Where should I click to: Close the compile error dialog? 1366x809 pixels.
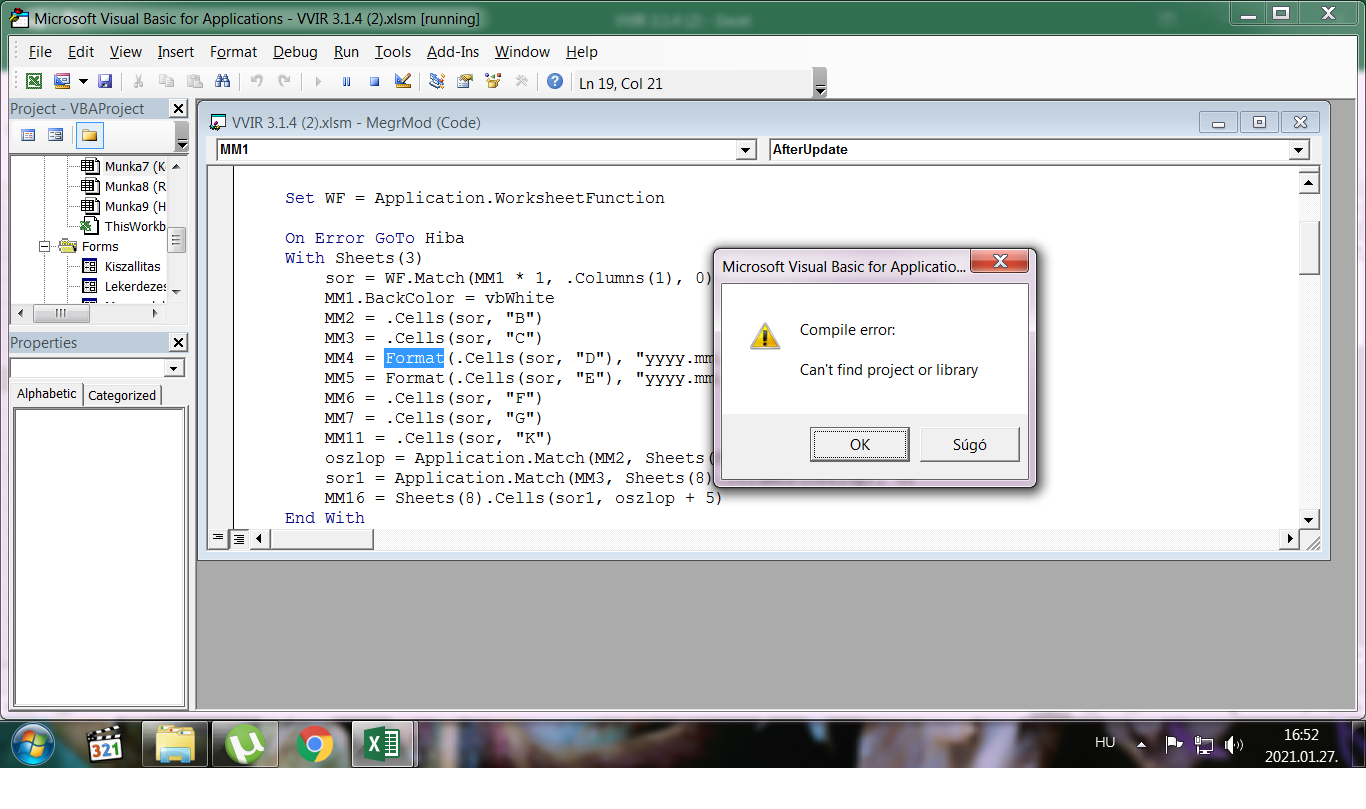[999, 263]
